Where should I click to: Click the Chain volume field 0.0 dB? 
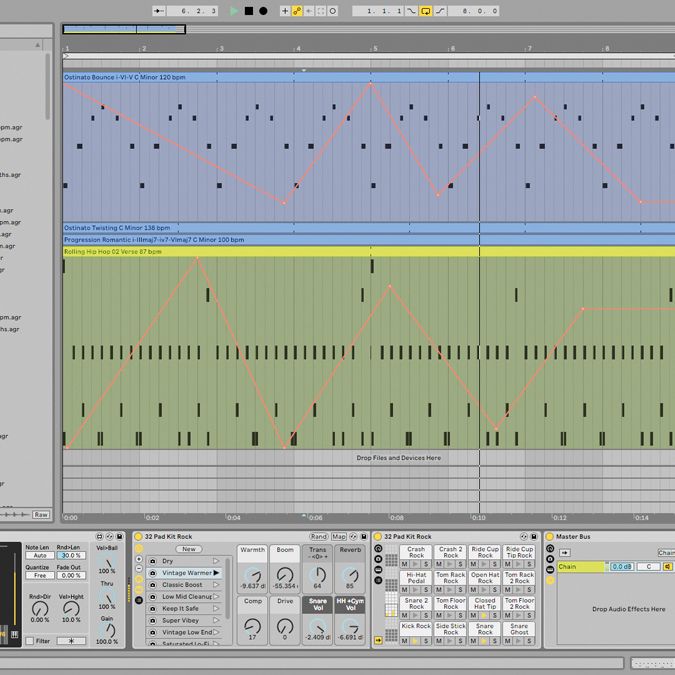click(622, 567)
